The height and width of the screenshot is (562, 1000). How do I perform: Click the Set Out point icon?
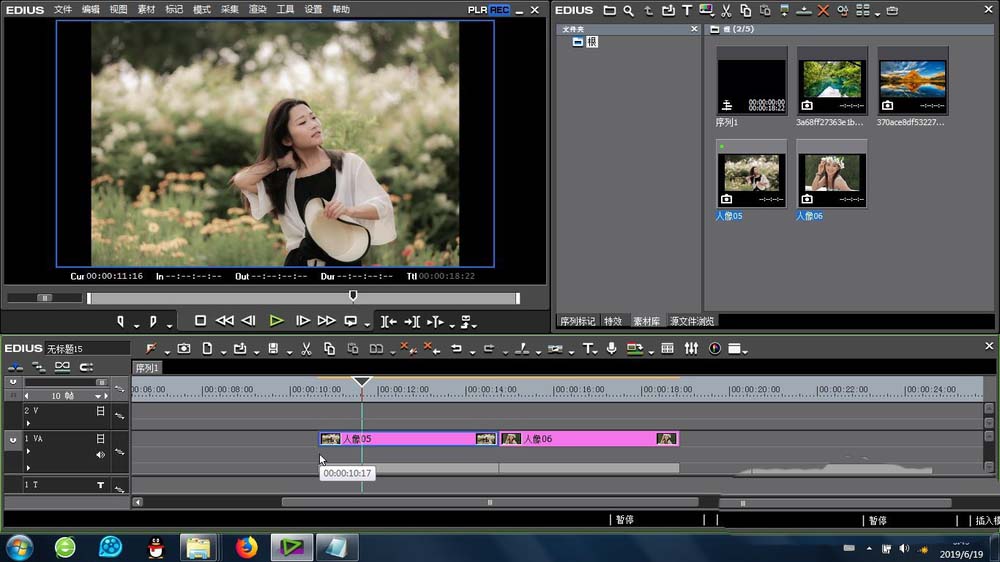click(x=153, y=322)
